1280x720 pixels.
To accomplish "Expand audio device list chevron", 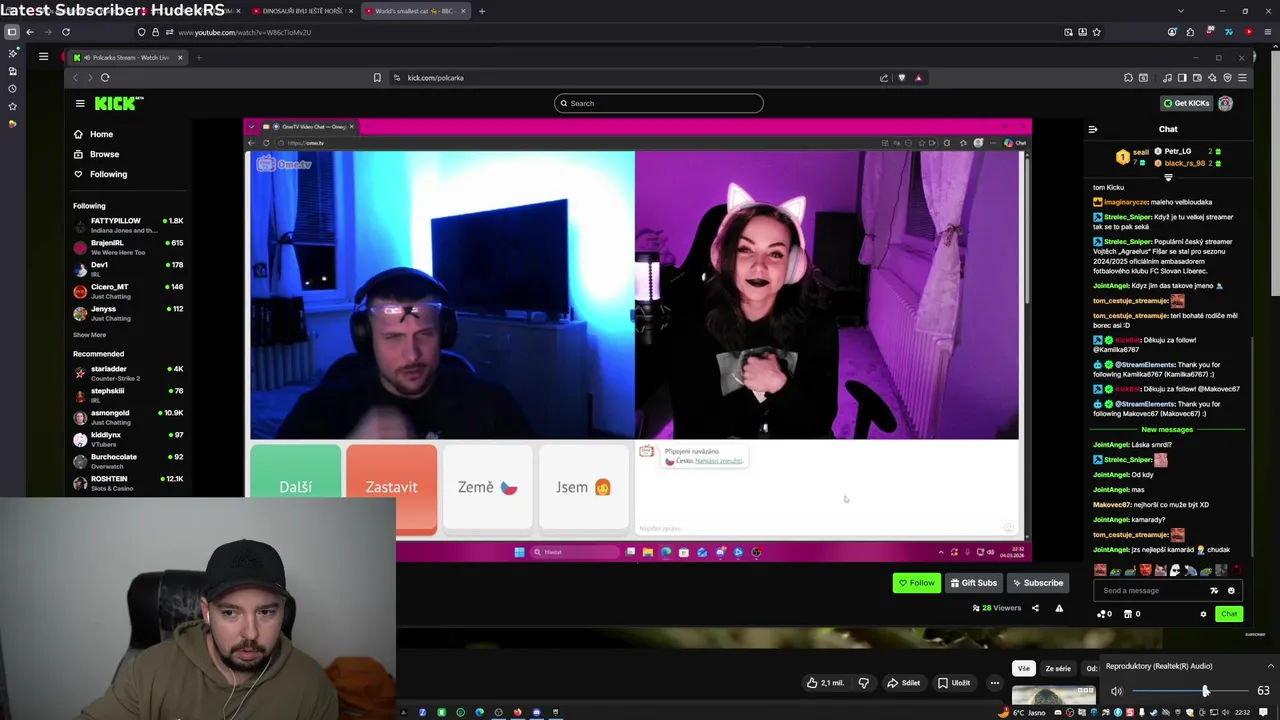I will pos(1270,666).
